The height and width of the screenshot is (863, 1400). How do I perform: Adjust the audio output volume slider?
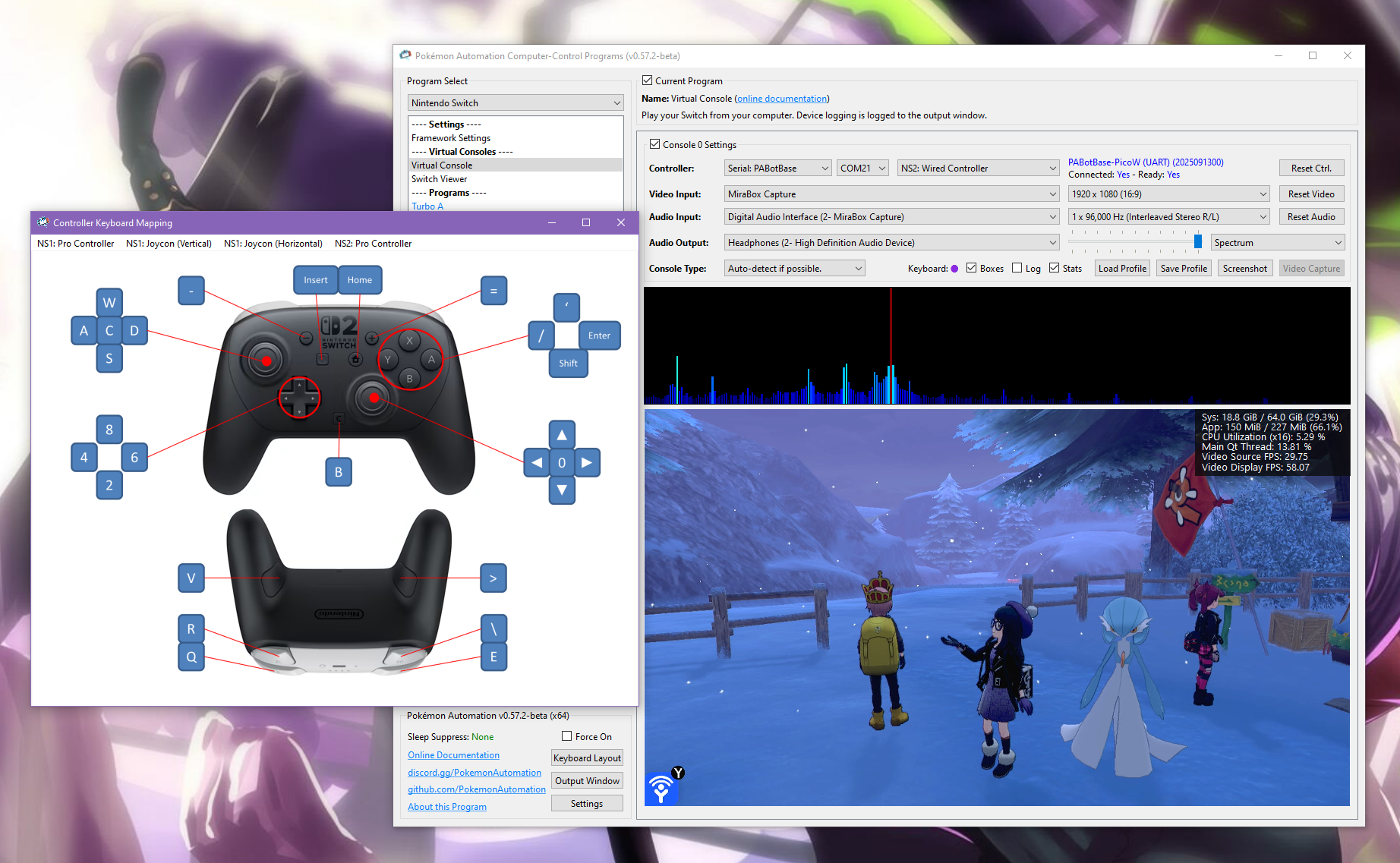[x=1197, y=242]
